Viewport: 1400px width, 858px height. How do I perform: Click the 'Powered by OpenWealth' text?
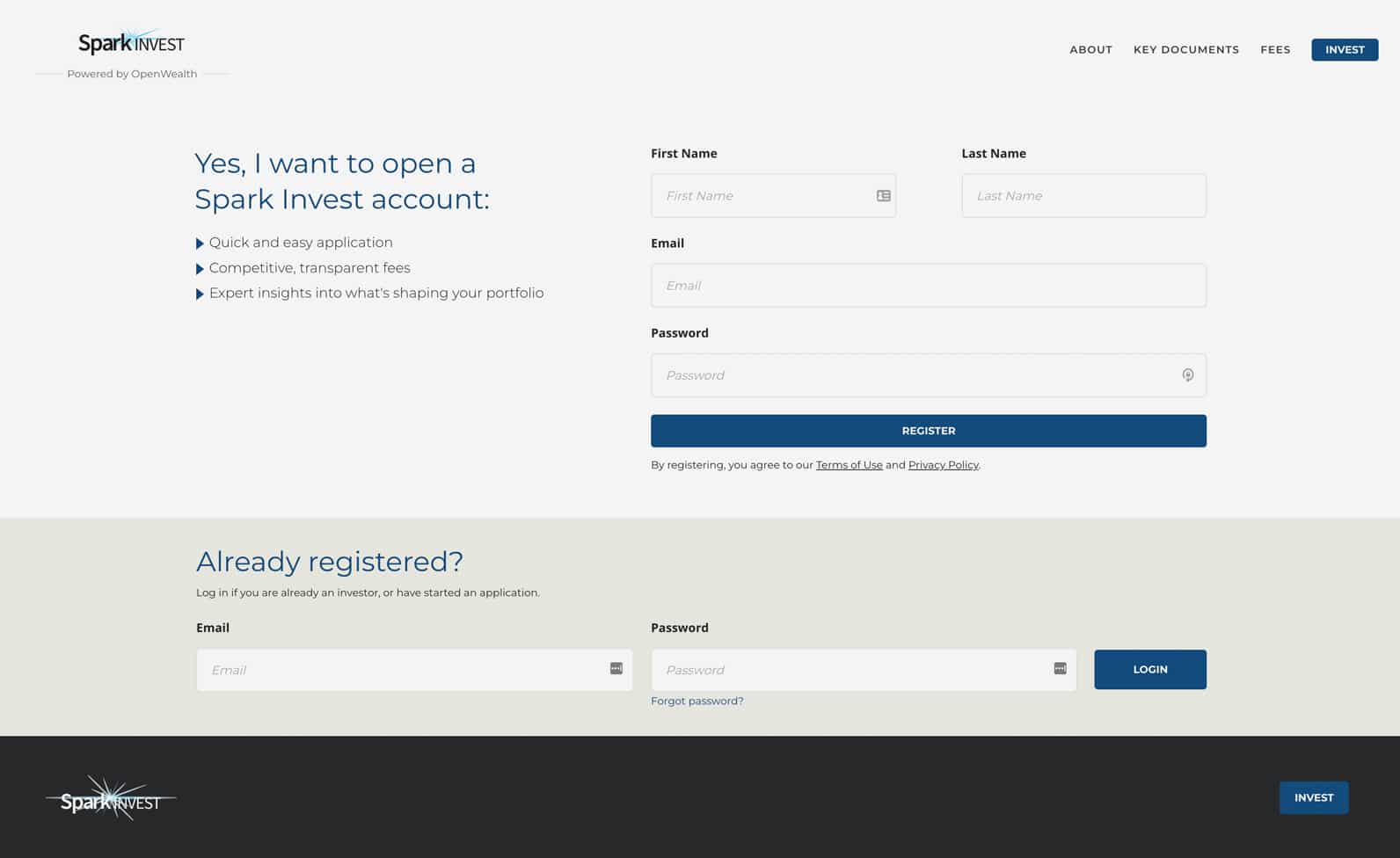(x=132, y=74)
